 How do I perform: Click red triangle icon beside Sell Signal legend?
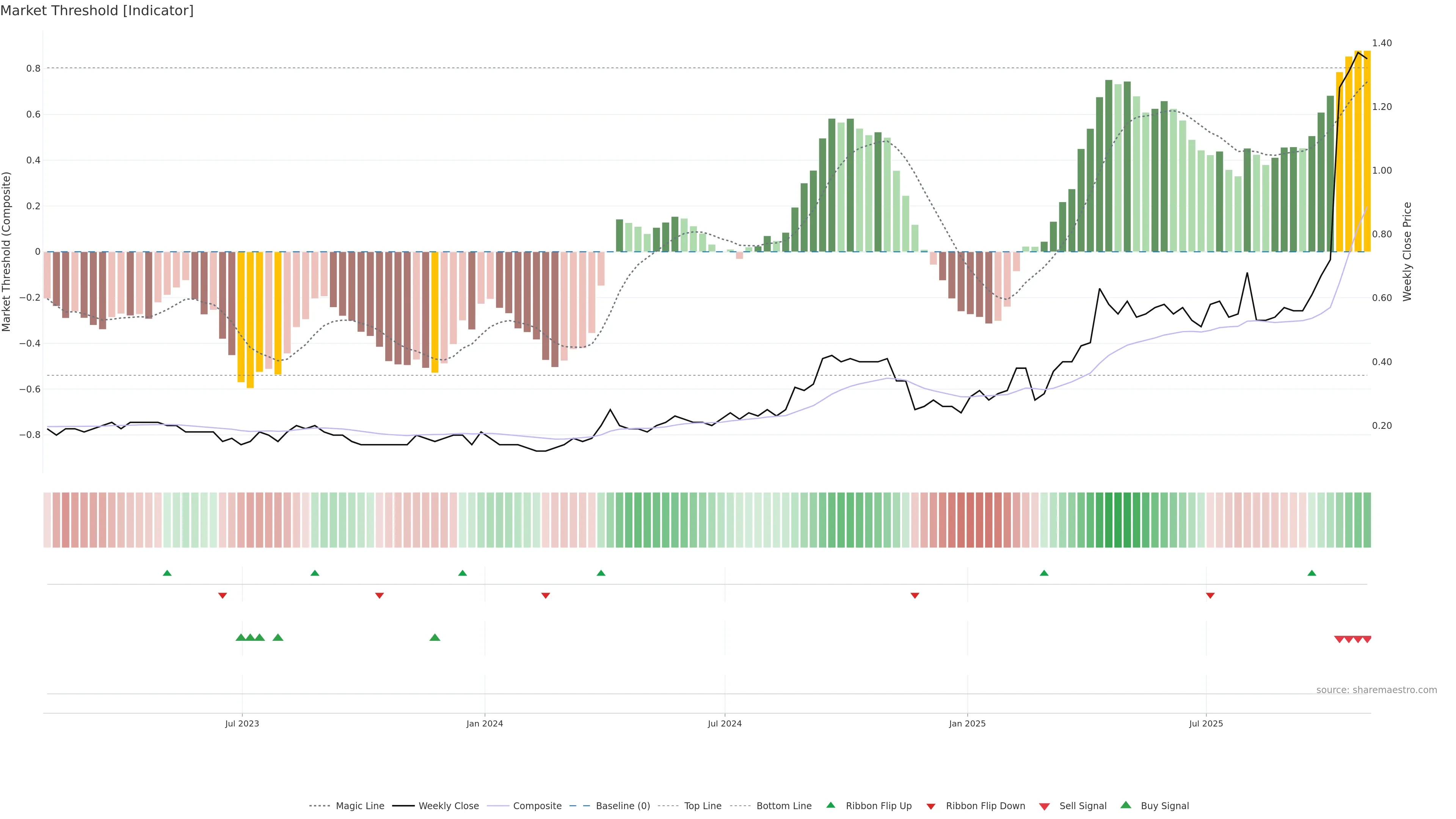point(1044,806)
